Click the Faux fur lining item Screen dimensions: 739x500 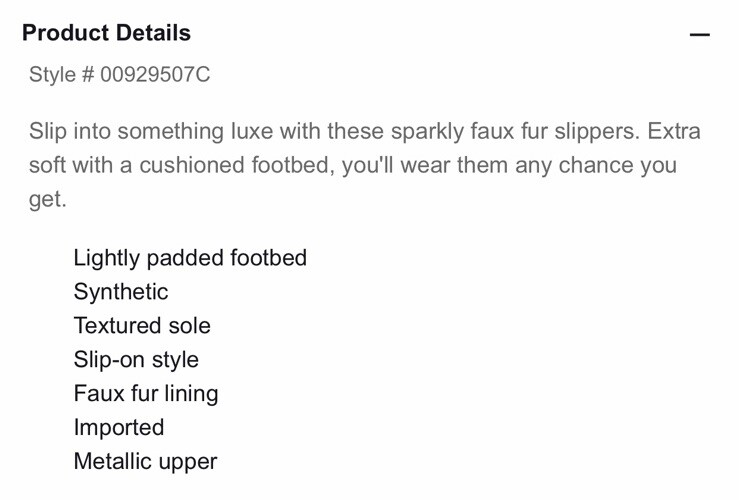(146, 393)
